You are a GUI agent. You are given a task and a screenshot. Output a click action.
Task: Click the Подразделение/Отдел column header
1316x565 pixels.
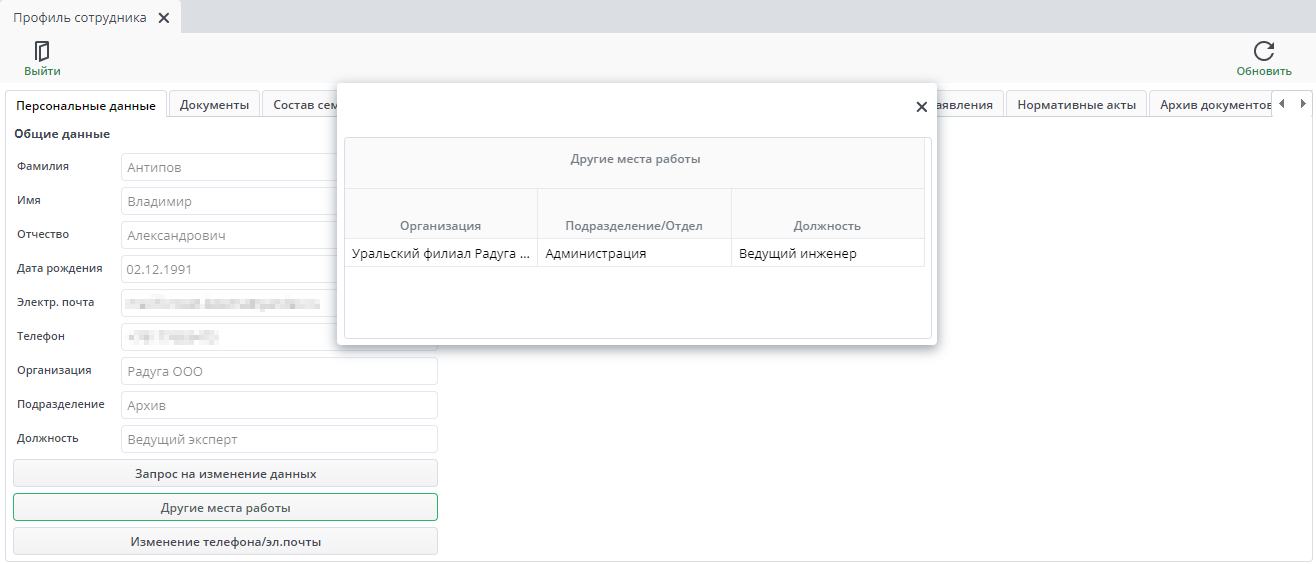click(x=634, y=226)
